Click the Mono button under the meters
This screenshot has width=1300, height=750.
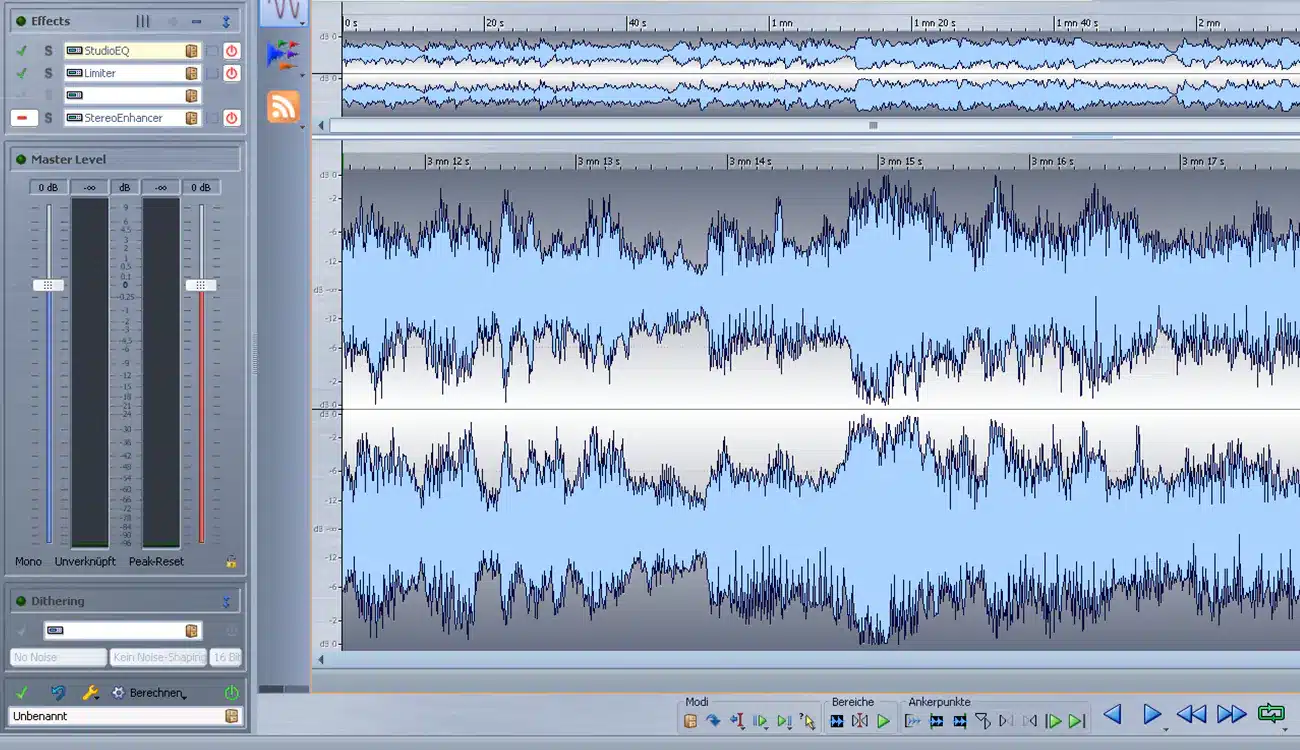click(x=28, y=562)
